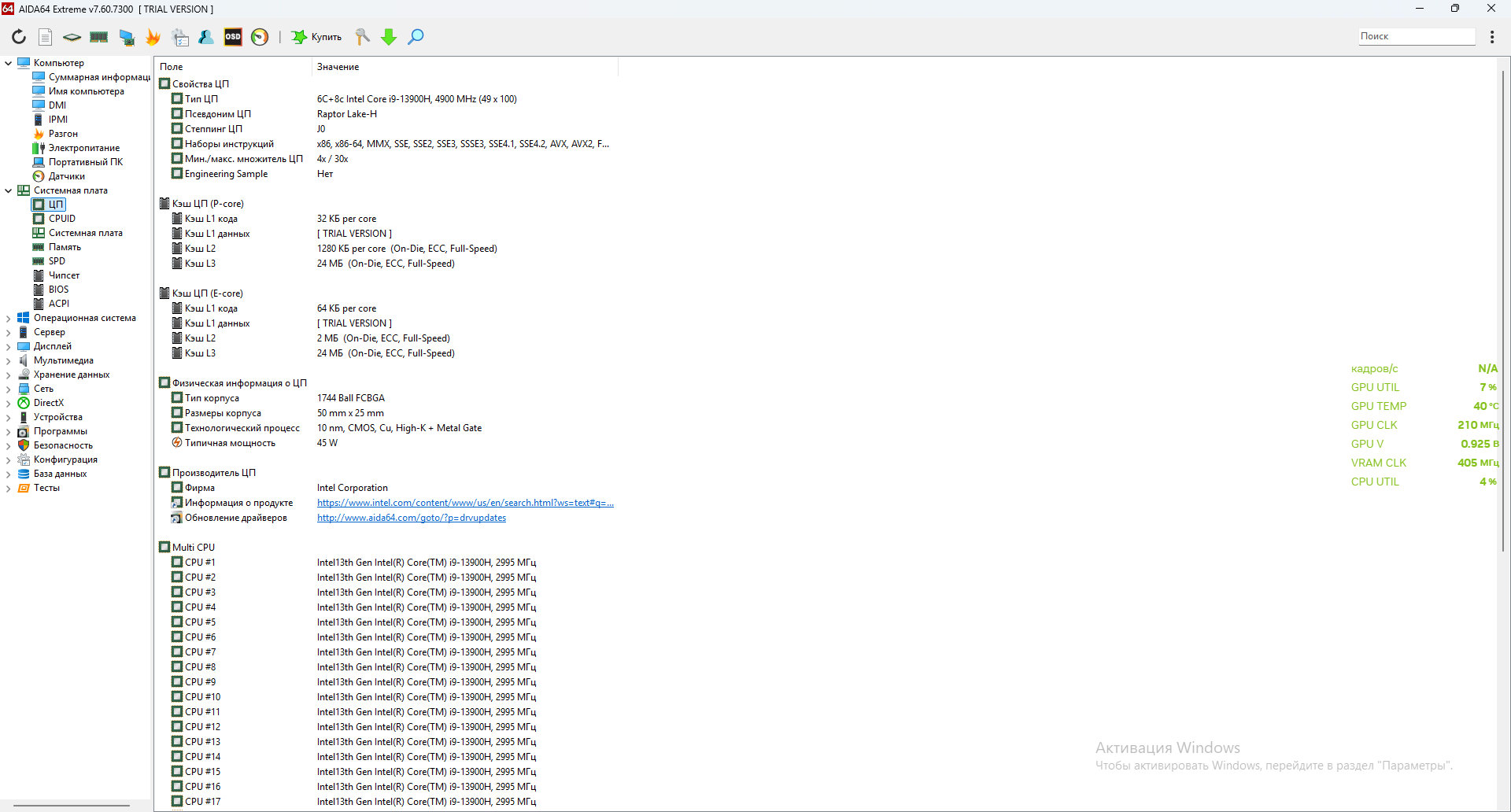Collapse the Системная плата tree node

pos(9,190)
